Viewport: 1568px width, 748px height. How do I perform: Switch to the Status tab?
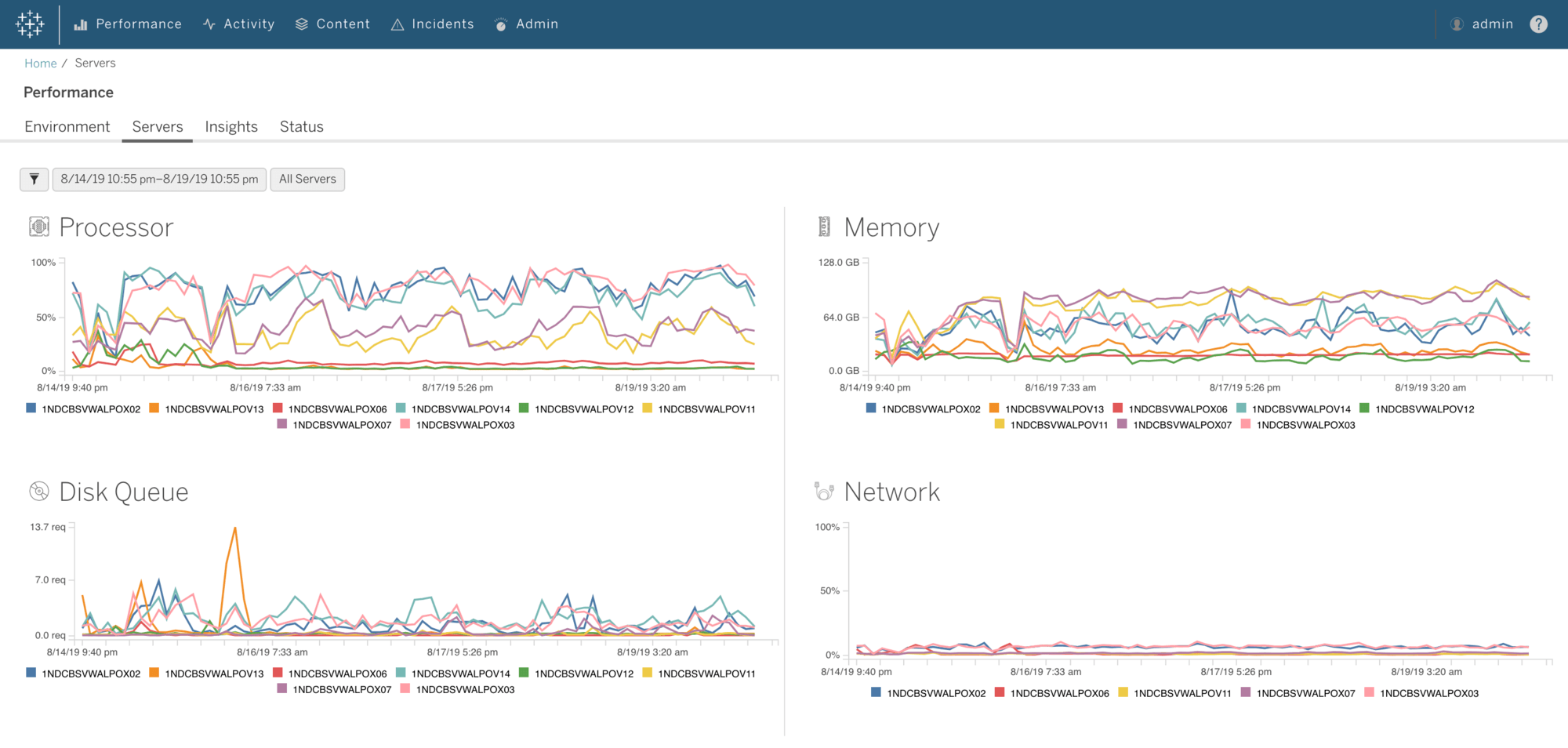[301, 126]
